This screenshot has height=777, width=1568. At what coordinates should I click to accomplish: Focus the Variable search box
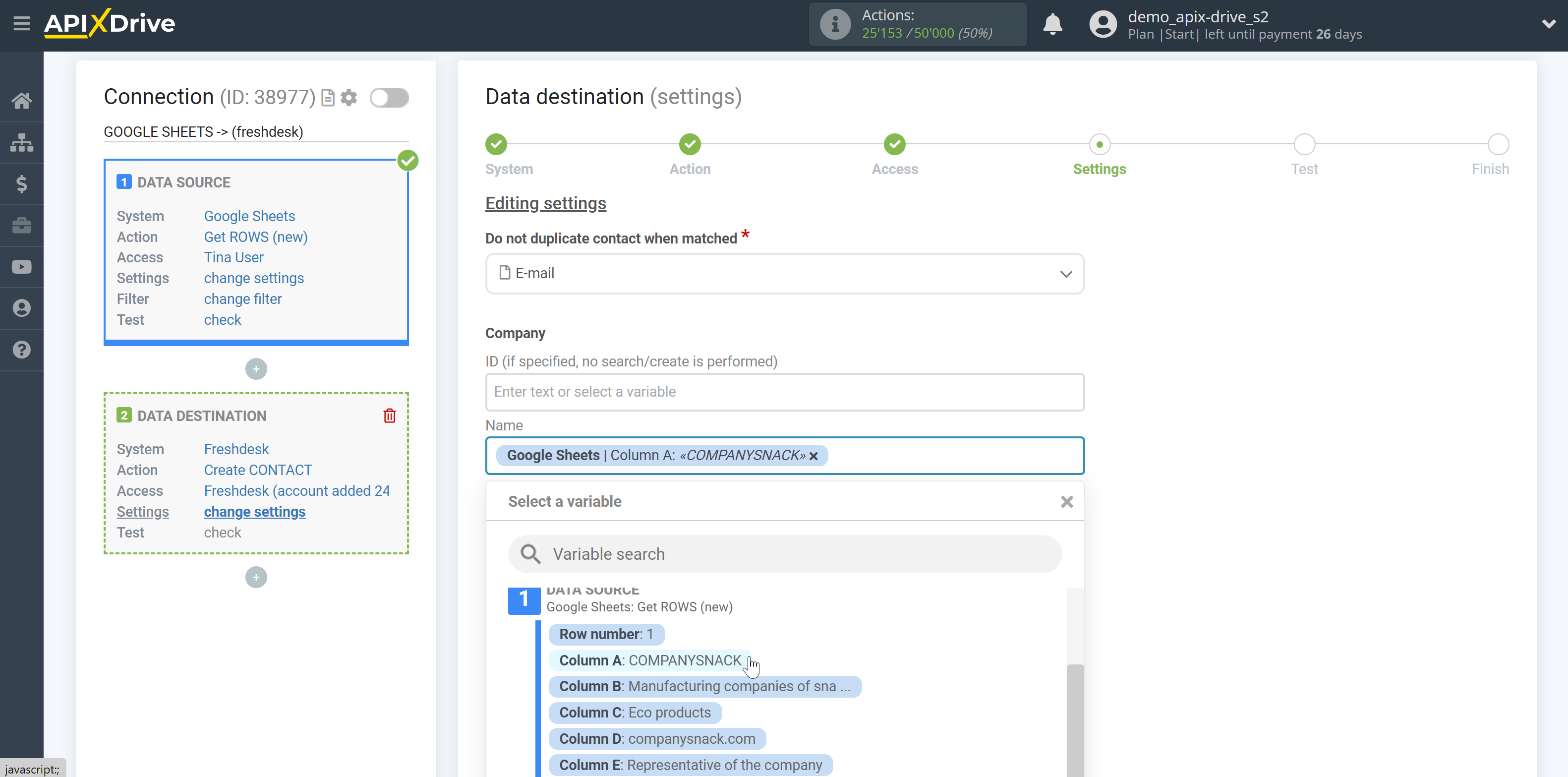pos(785,554)
